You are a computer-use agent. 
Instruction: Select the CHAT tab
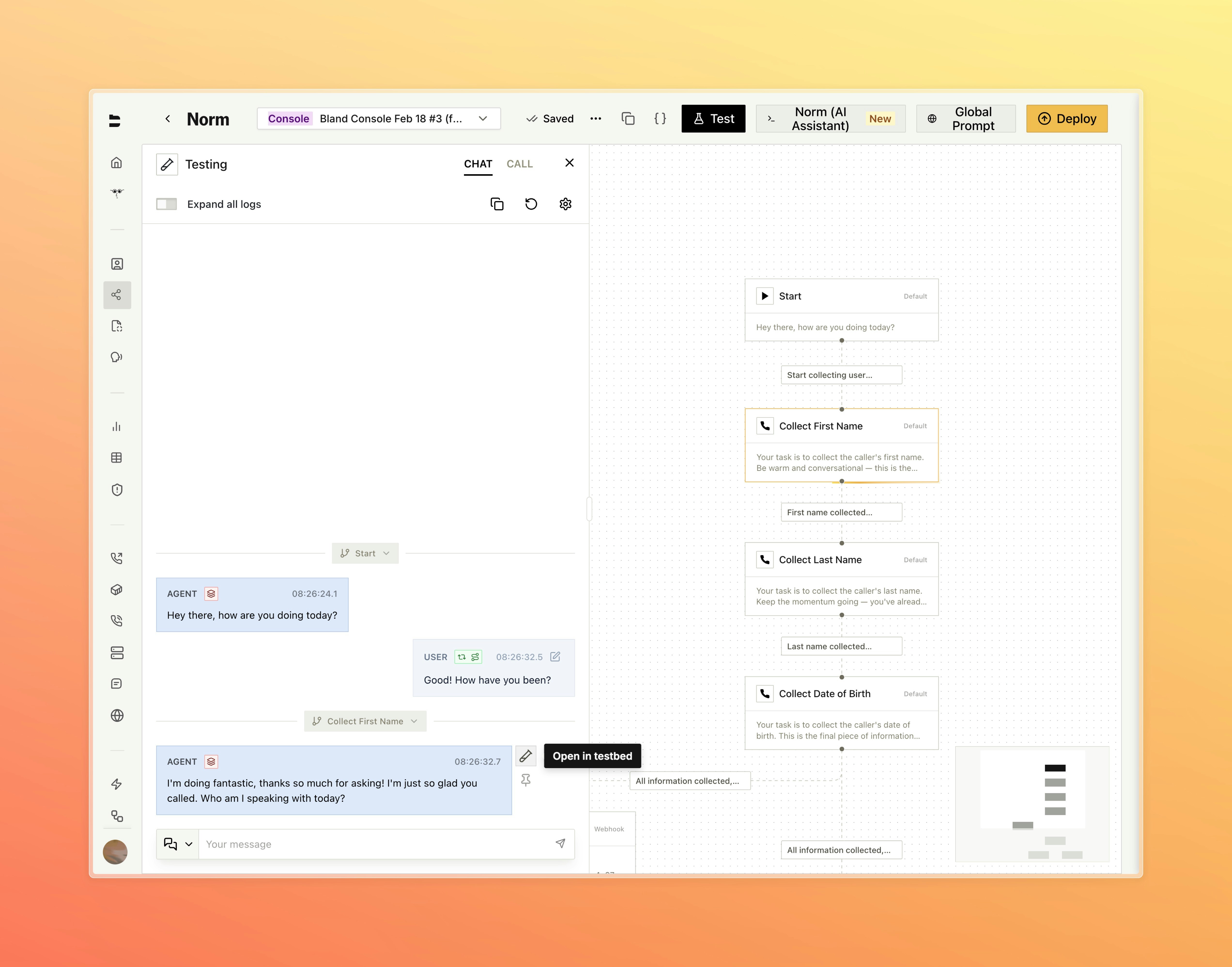(x=478, y=164)
